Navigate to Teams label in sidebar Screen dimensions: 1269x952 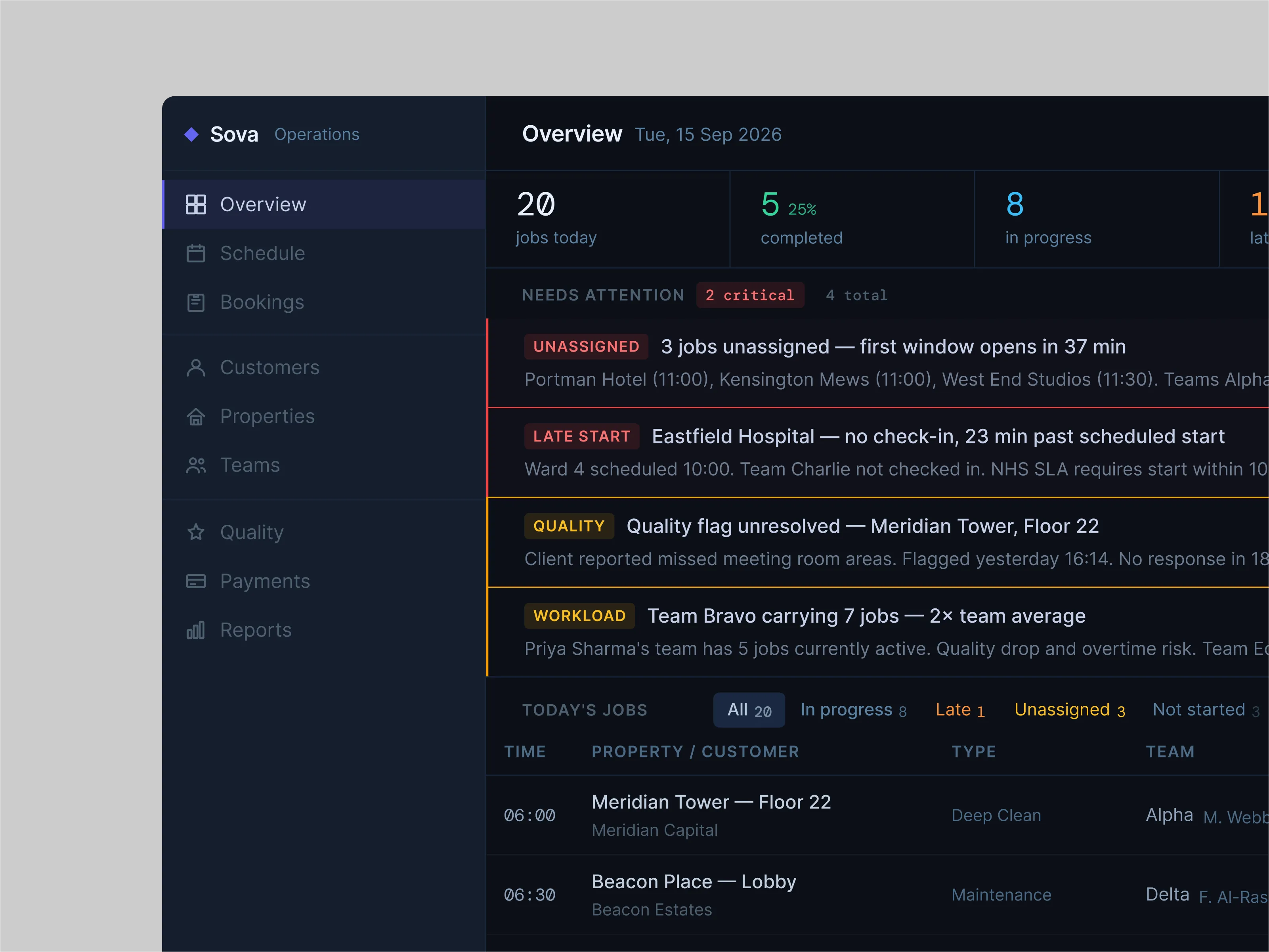click(x=250, y=465)
